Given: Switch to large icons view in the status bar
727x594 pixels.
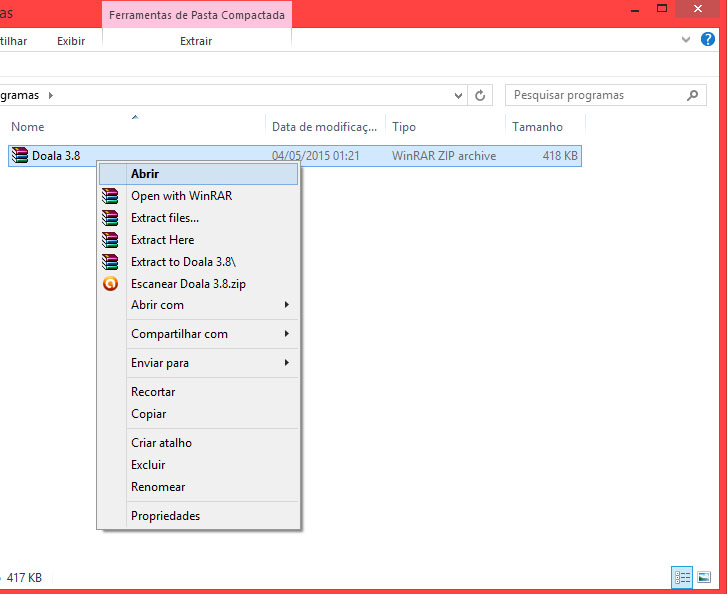Looking at the screenshot, I should (x=703, y=577).
